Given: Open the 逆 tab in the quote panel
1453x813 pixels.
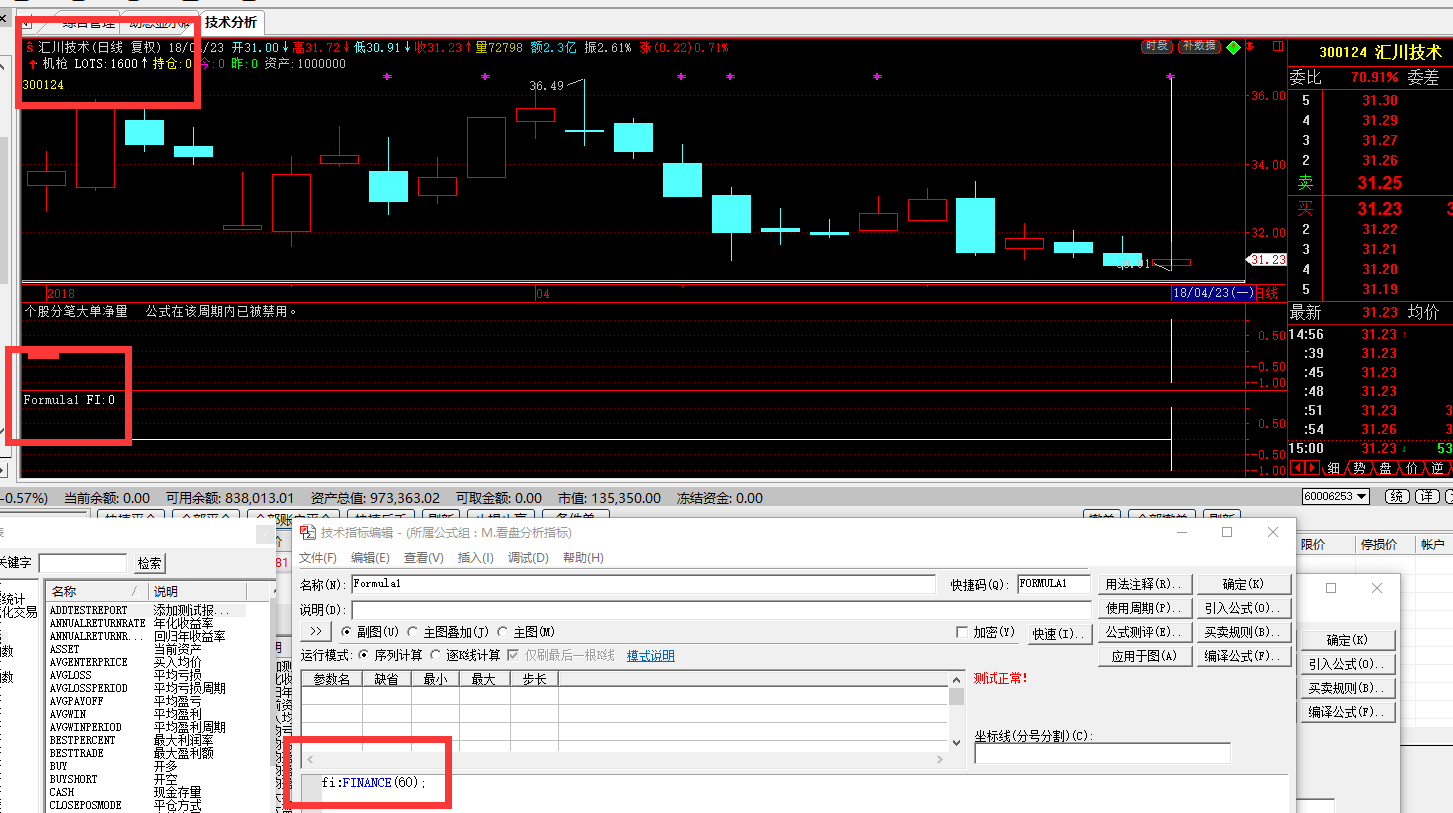Looking at the screenshot, I should point(1437,468).
